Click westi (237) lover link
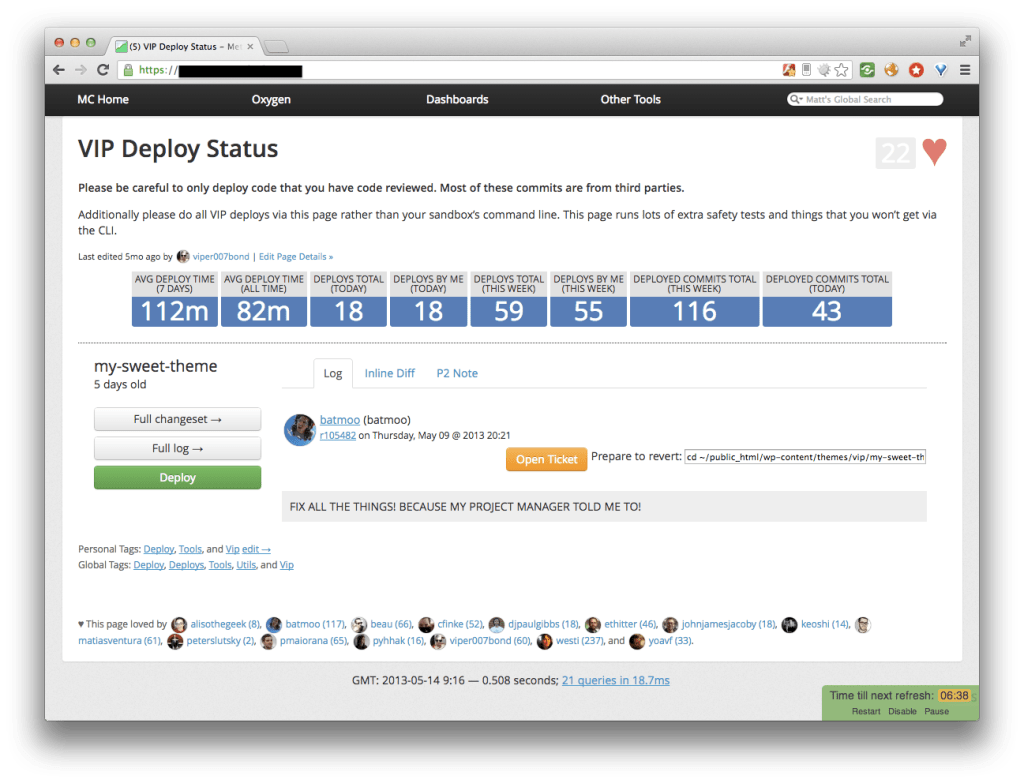This screenshot has height=783, width=1024. click(x=579, y=641)
